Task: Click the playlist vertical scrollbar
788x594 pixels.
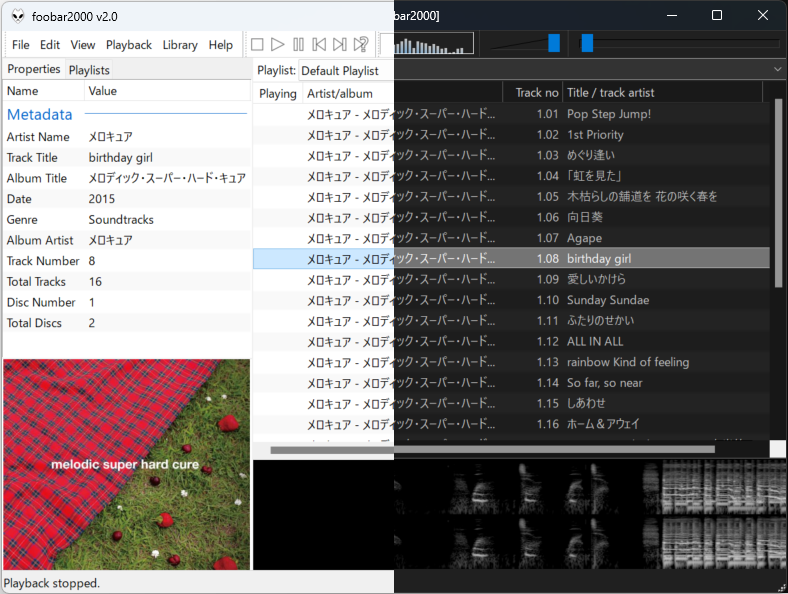Action: coord(778,193)
